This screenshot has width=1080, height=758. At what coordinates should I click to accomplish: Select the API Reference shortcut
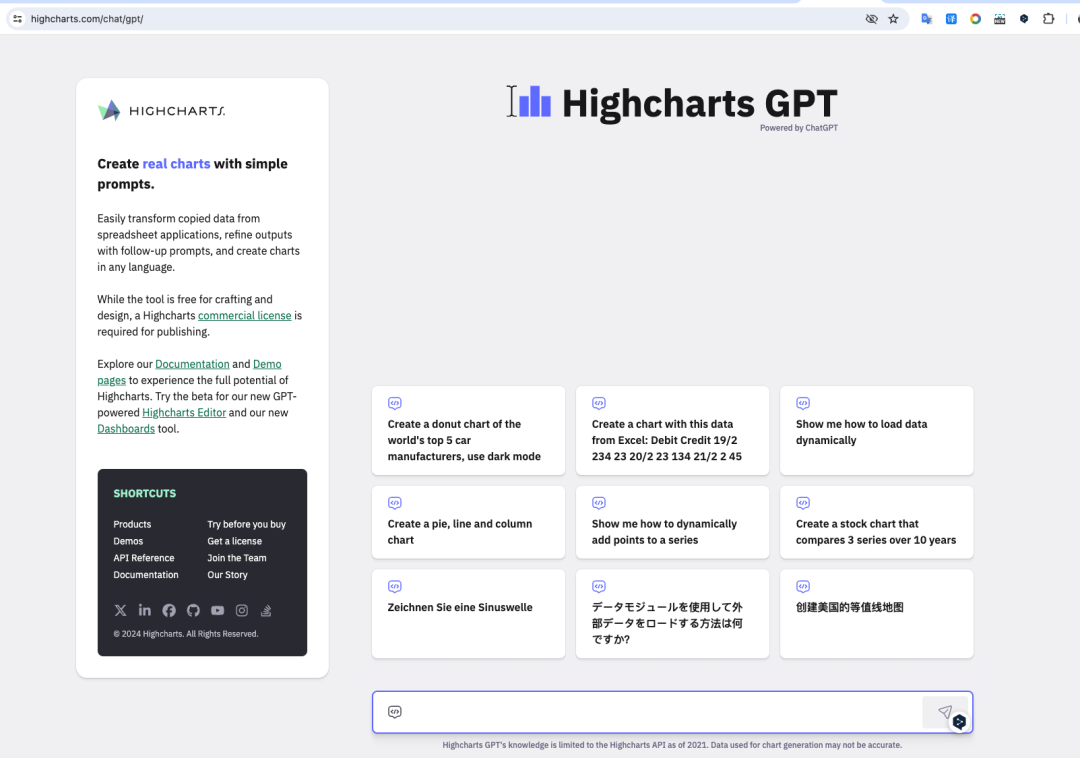pos(143,557)
